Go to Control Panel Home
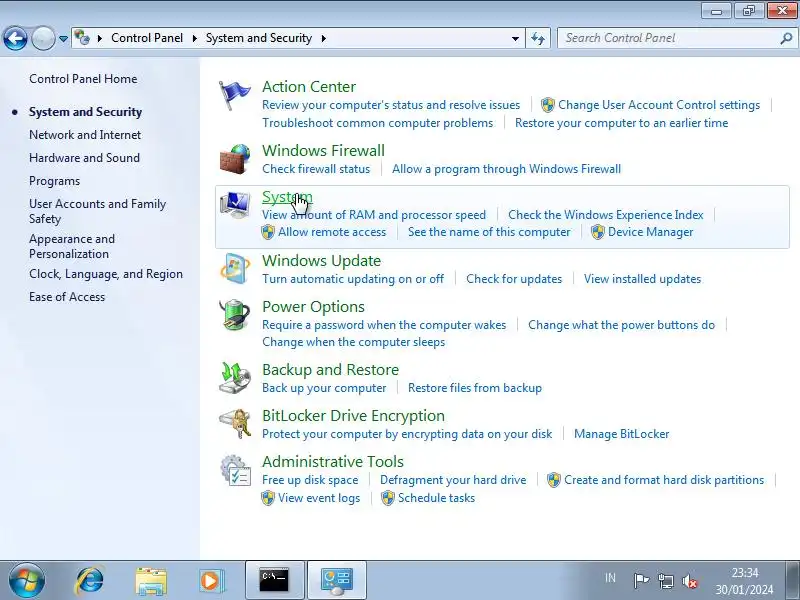Image resolution: width=800 pixels, height=600 pixels. point(83,79)
